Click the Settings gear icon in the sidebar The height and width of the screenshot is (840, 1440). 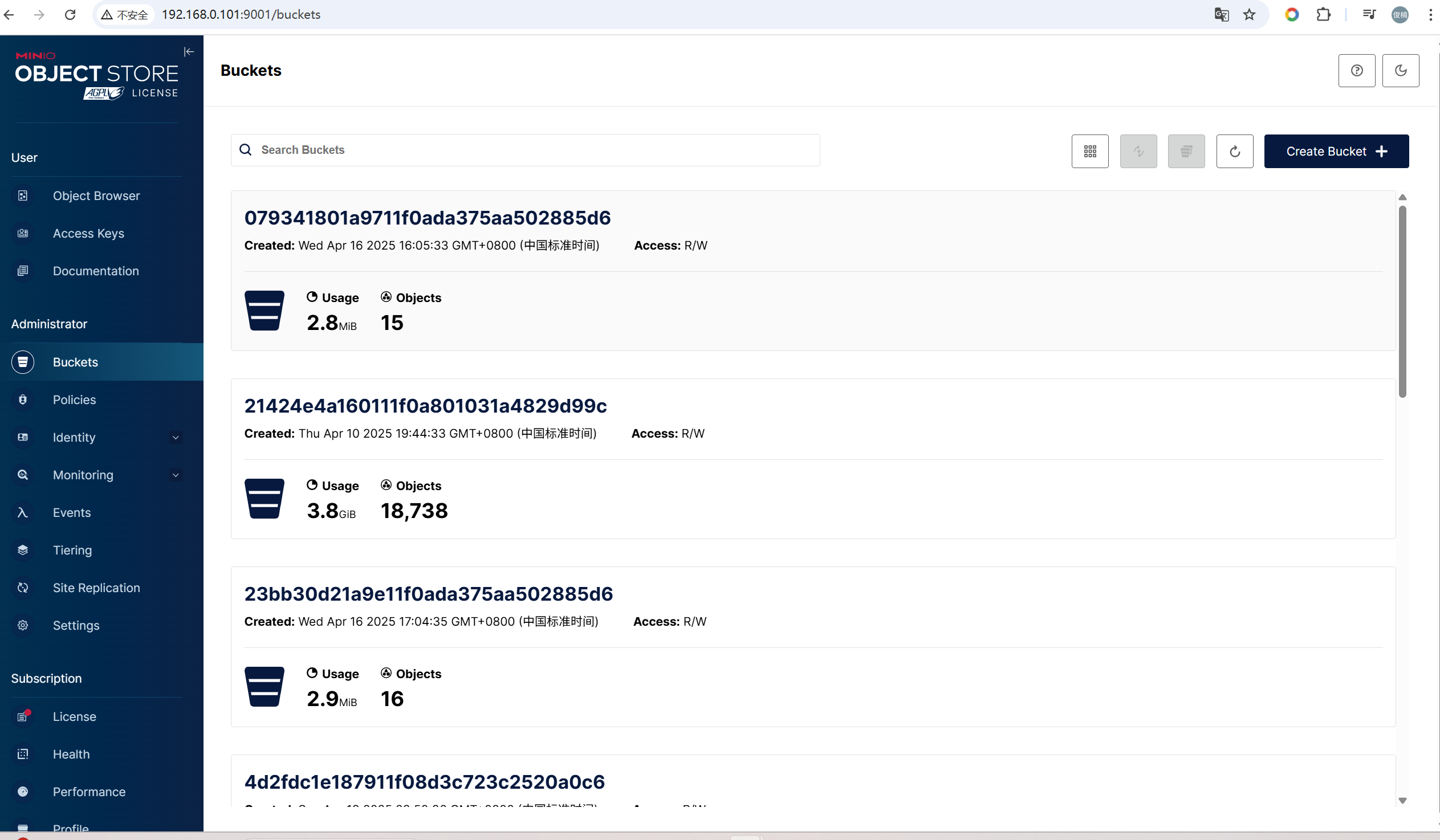point(23,625)
